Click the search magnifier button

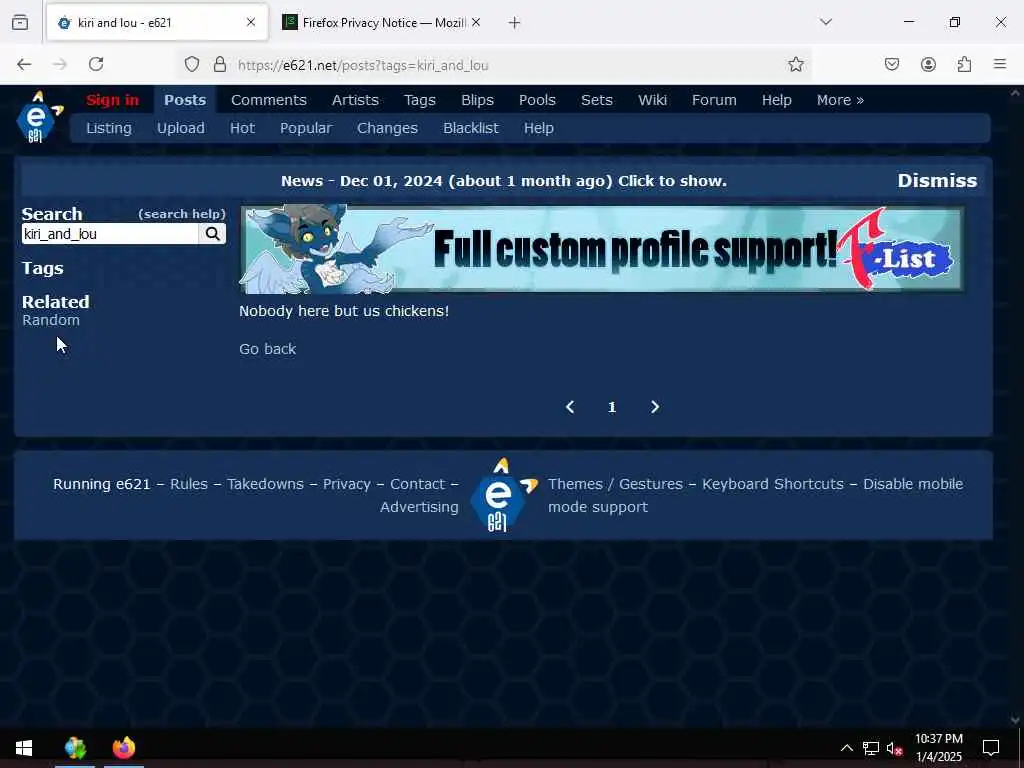[212, 234]
